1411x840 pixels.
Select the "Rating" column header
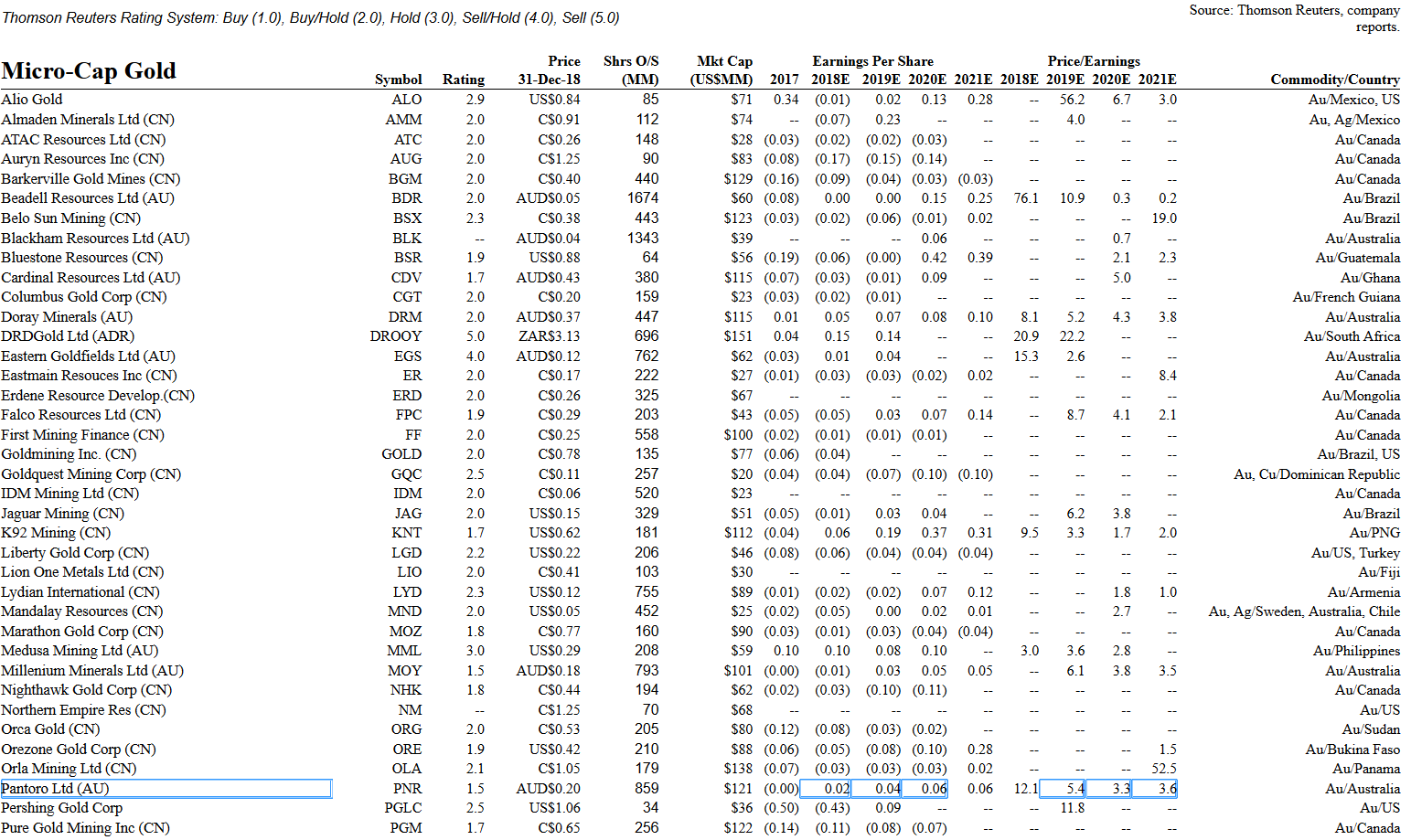[464, 80]
